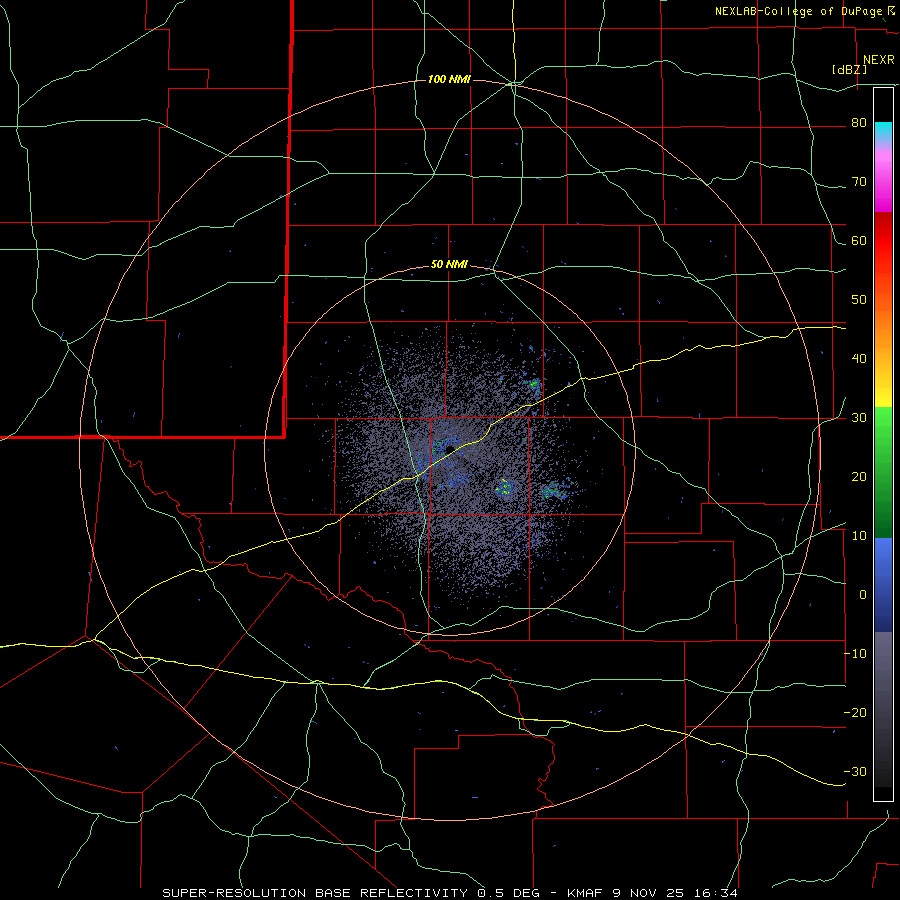Click the 30 value on the dBZ scale
Image resolution: width=900 pixels, height=900 pixels.
[859, 418]
